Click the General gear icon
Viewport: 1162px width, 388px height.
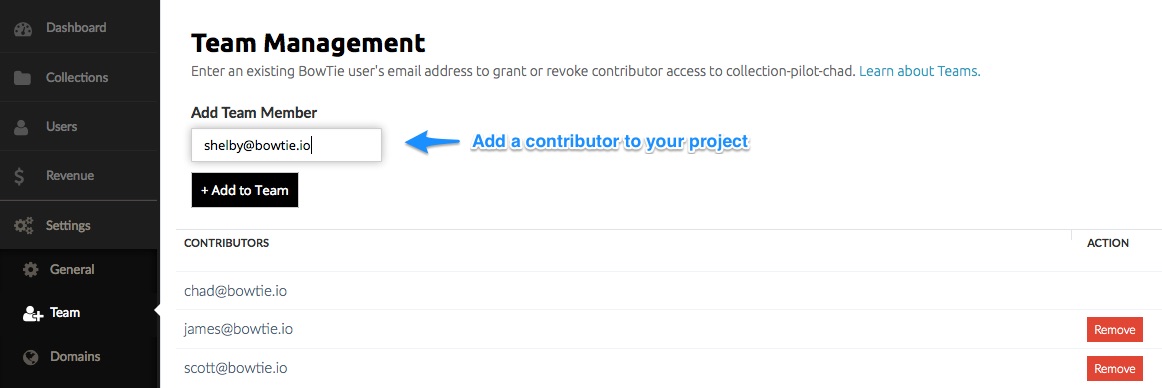pyautogui.click(x=30, y=270)
